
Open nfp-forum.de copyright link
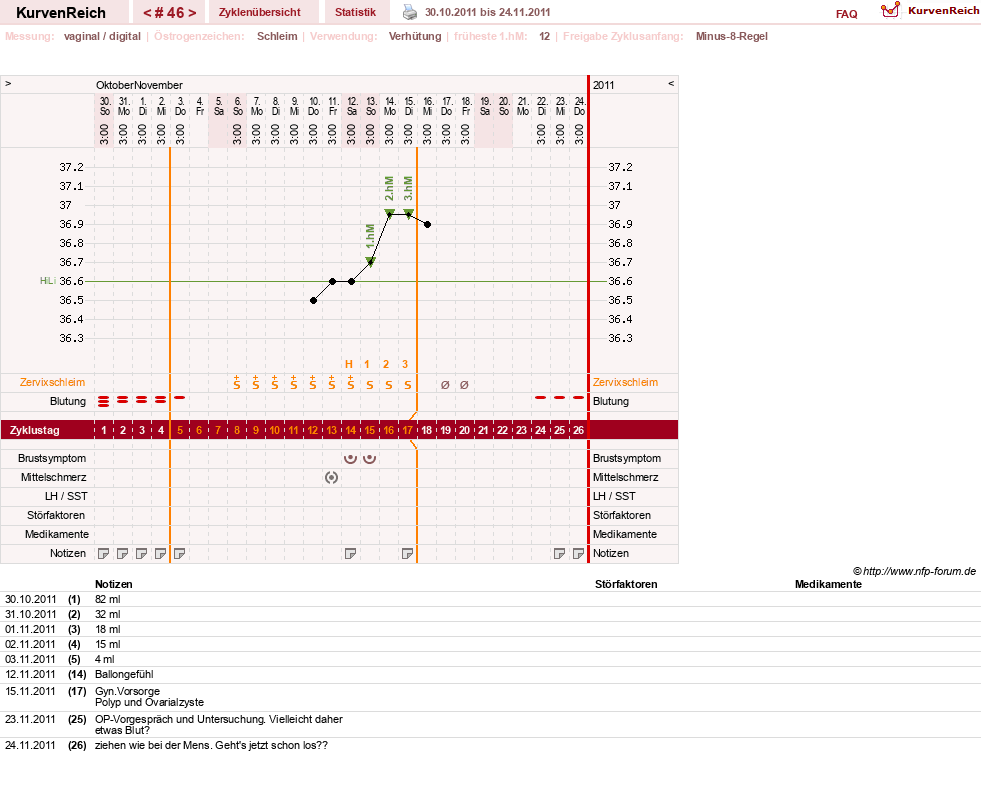[x=914, y=571]
